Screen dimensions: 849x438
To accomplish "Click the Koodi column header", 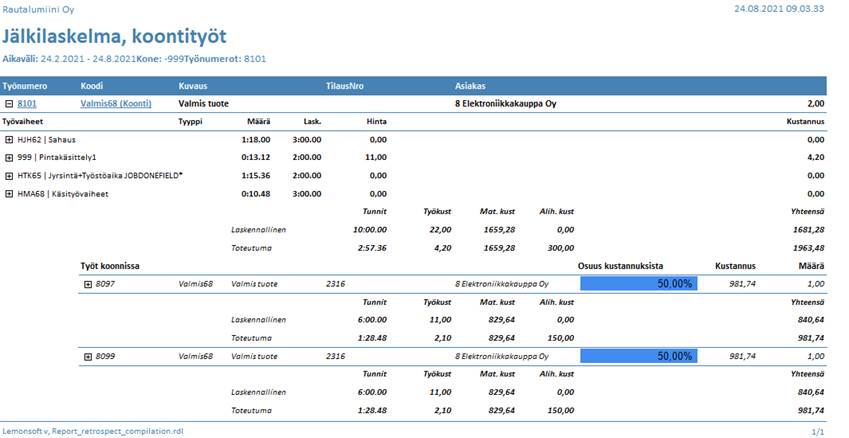I will click(x=92, y=86).
